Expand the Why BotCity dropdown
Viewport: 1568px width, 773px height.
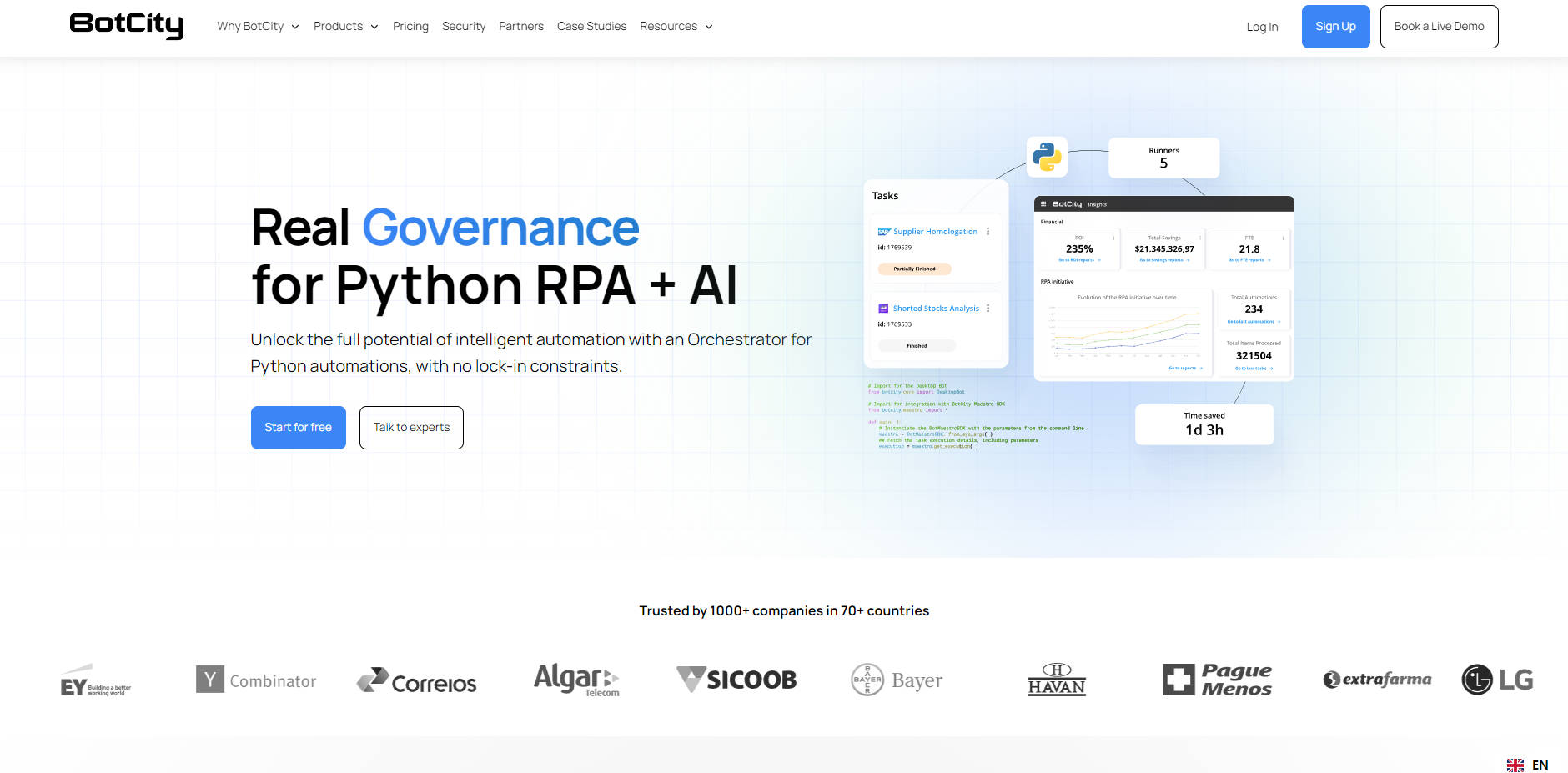pyautogui.click(x=258, y=27)
